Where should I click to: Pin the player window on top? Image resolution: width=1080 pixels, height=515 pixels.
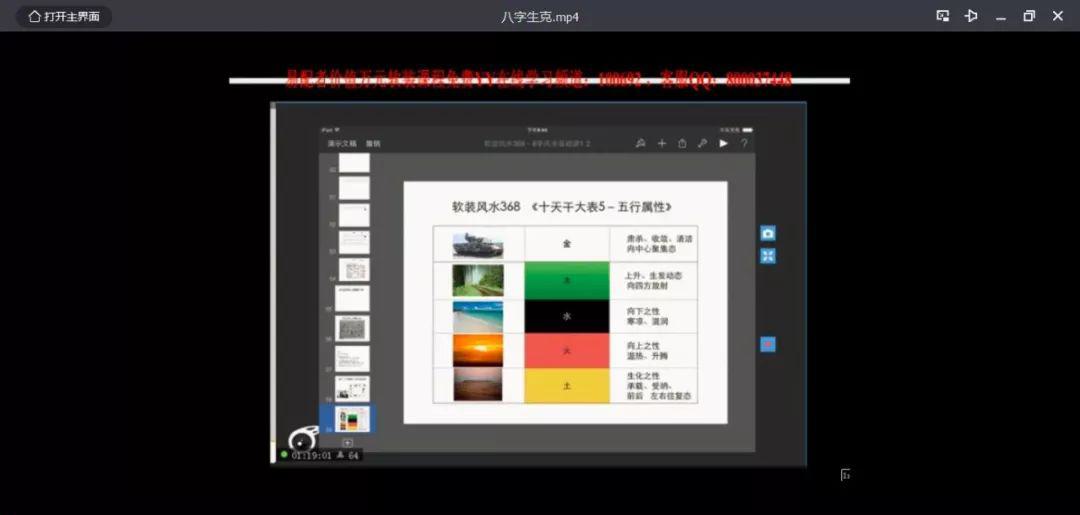tap(971, 16)
